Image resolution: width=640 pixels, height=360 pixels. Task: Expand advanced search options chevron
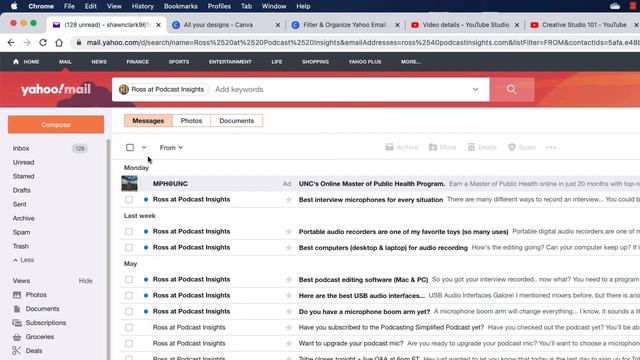tap(476, 89)
